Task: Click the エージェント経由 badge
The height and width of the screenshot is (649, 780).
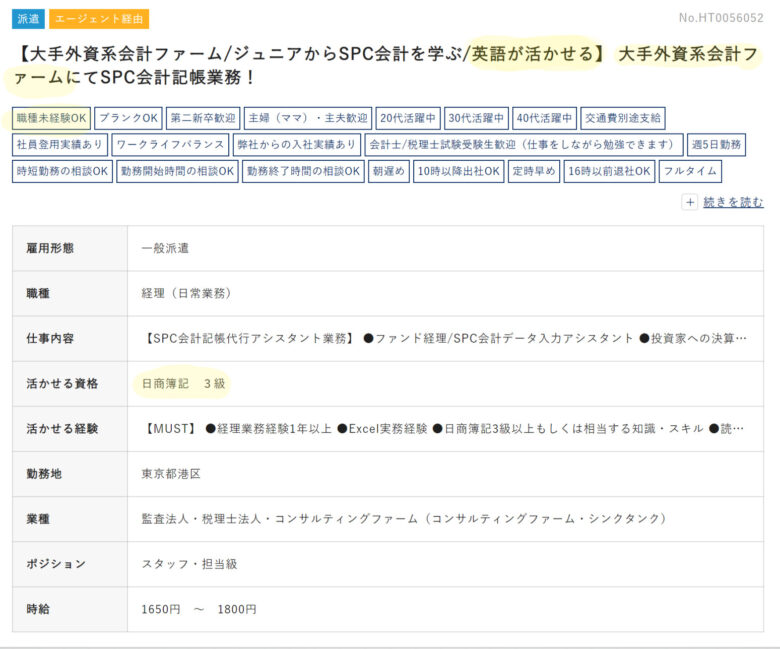Action: point(99,19)
